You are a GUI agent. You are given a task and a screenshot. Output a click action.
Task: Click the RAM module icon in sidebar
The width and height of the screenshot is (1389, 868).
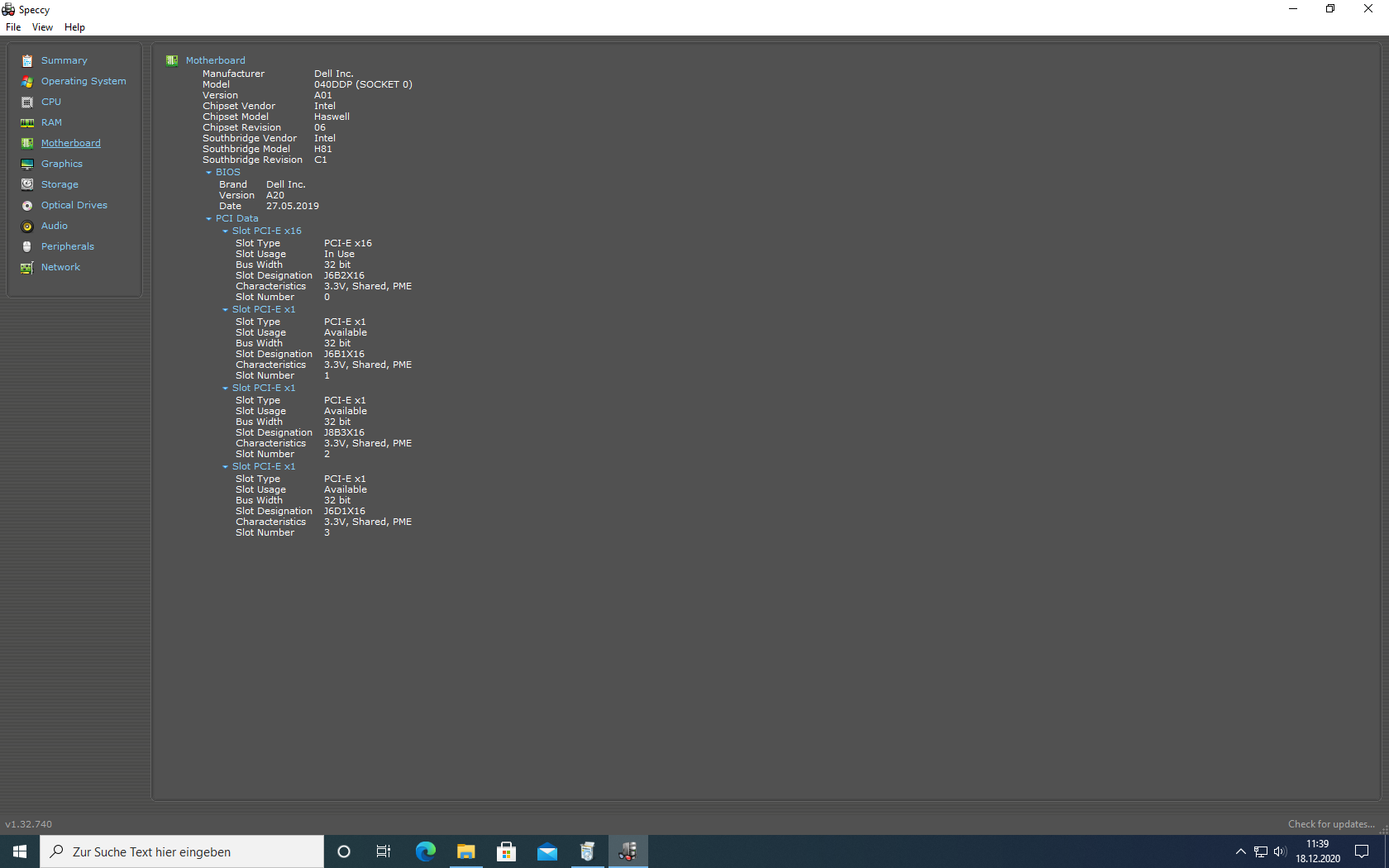pos(27,123)
